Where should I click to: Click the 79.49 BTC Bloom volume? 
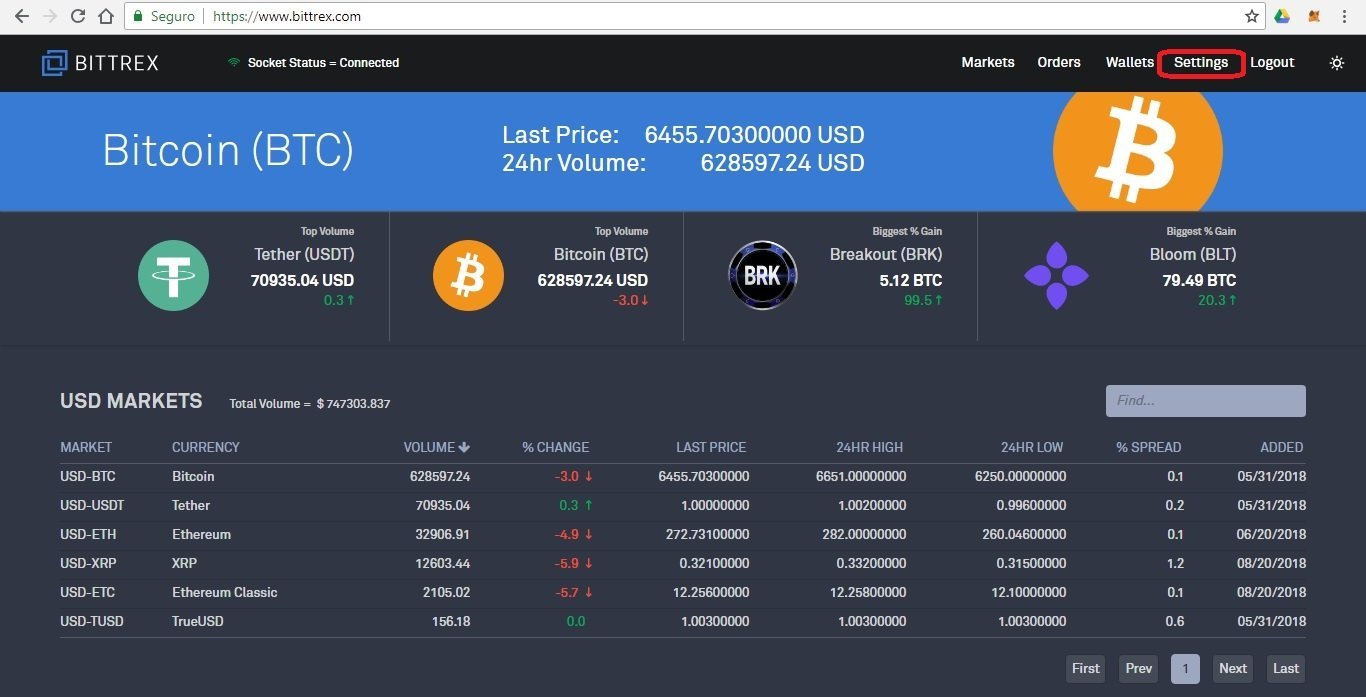(x=1199, y=281)
